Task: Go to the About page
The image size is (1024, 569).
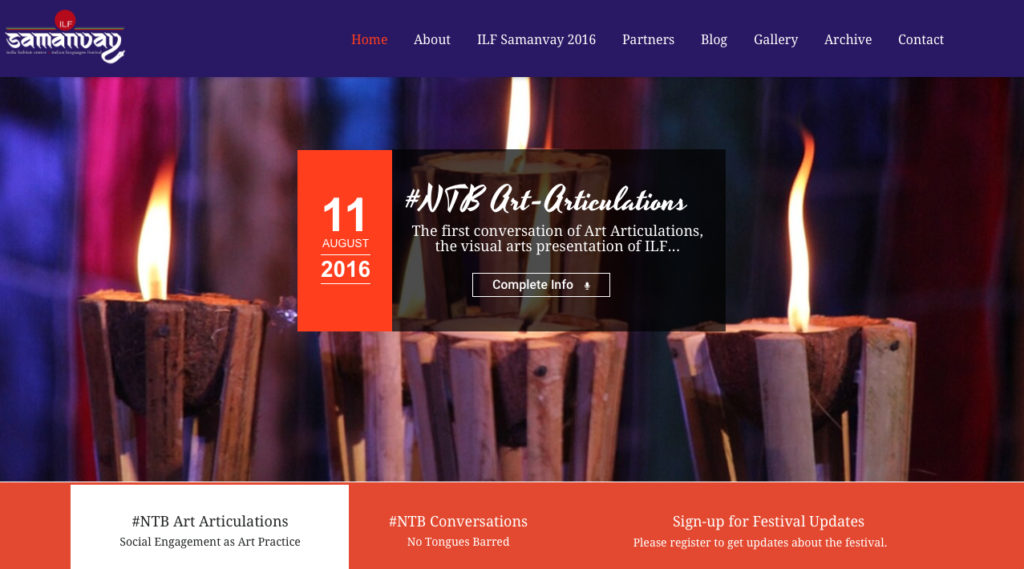Action: coord(432,40)
